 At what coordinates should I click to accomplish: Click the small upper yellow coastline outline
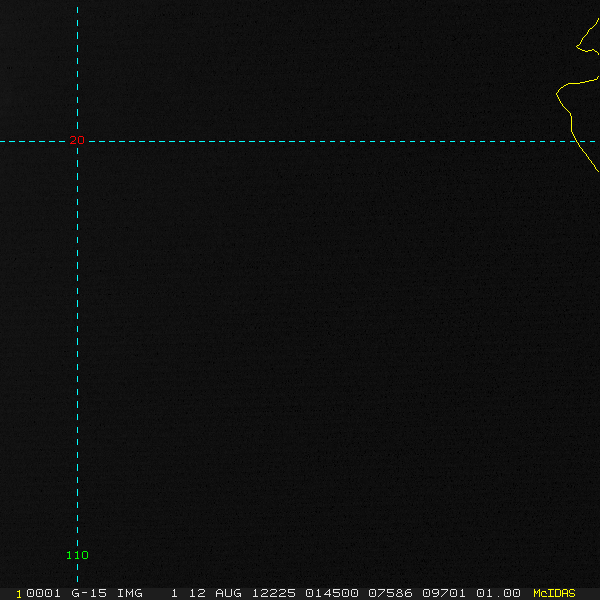[587, 36]
